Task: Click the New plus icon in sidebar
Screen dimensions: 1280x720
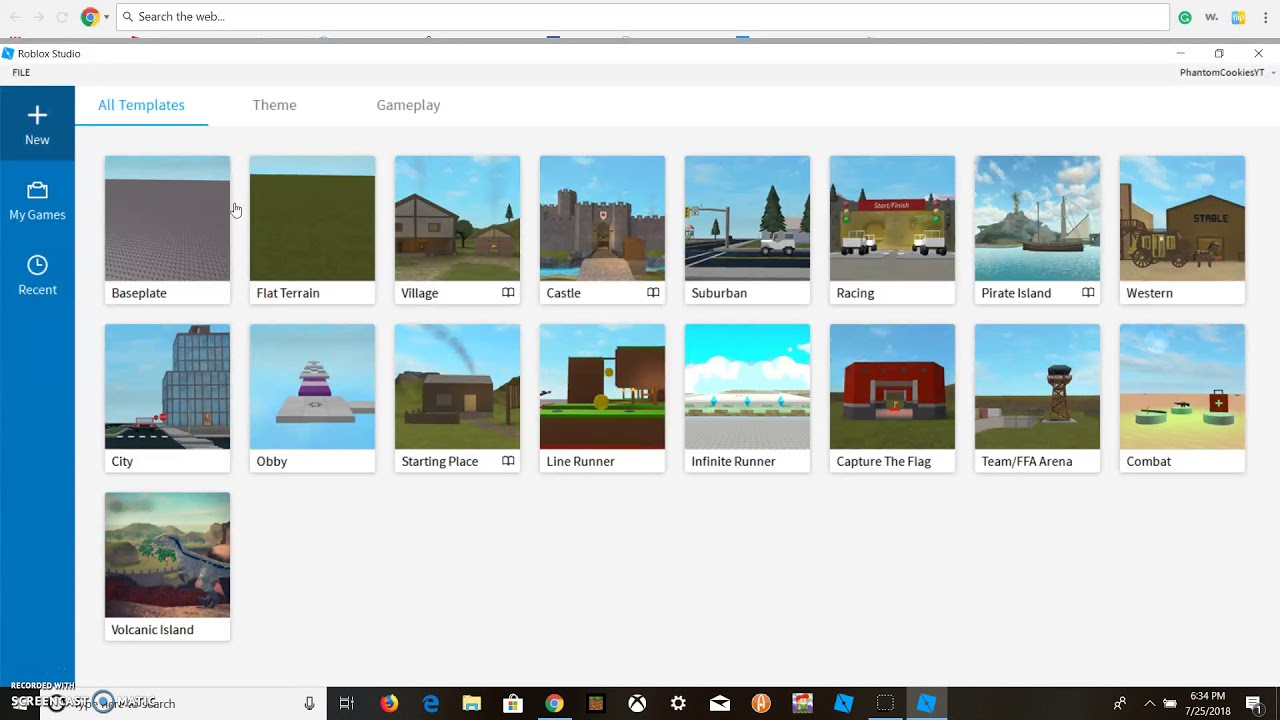Action: [x=37, y=115]
